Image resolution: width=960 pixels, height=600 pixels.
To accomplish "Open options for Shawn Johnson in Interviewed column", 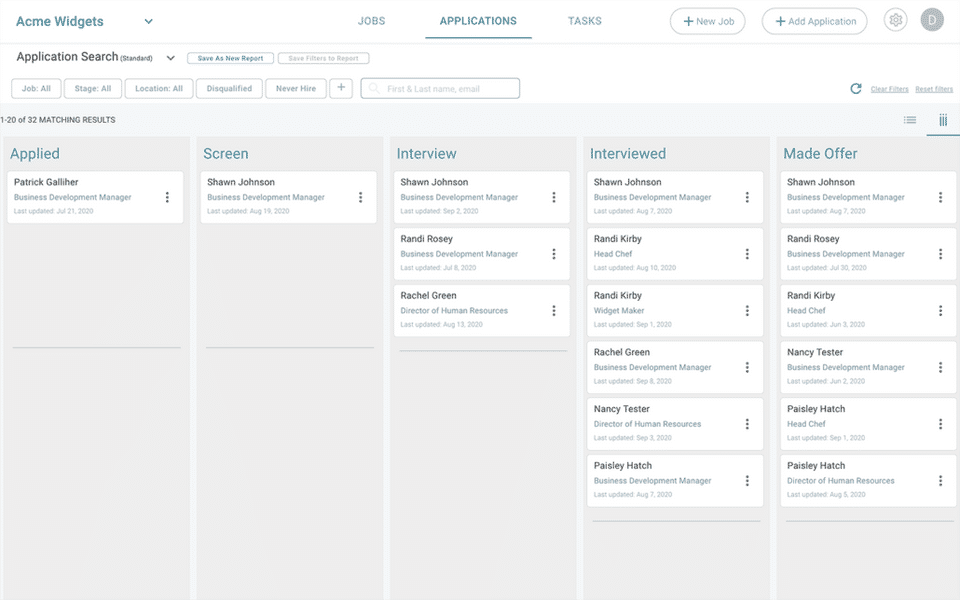I will coord(747,197).
